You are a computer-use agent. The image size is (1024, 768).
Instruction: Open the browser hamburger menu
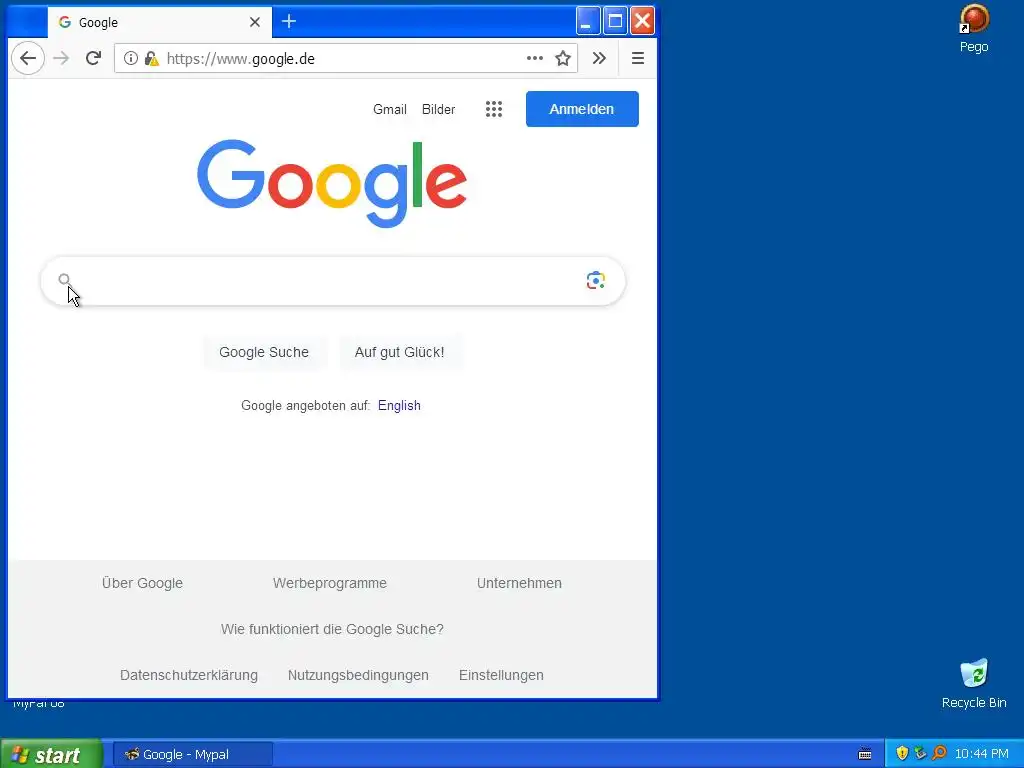[x=638, y=58]
